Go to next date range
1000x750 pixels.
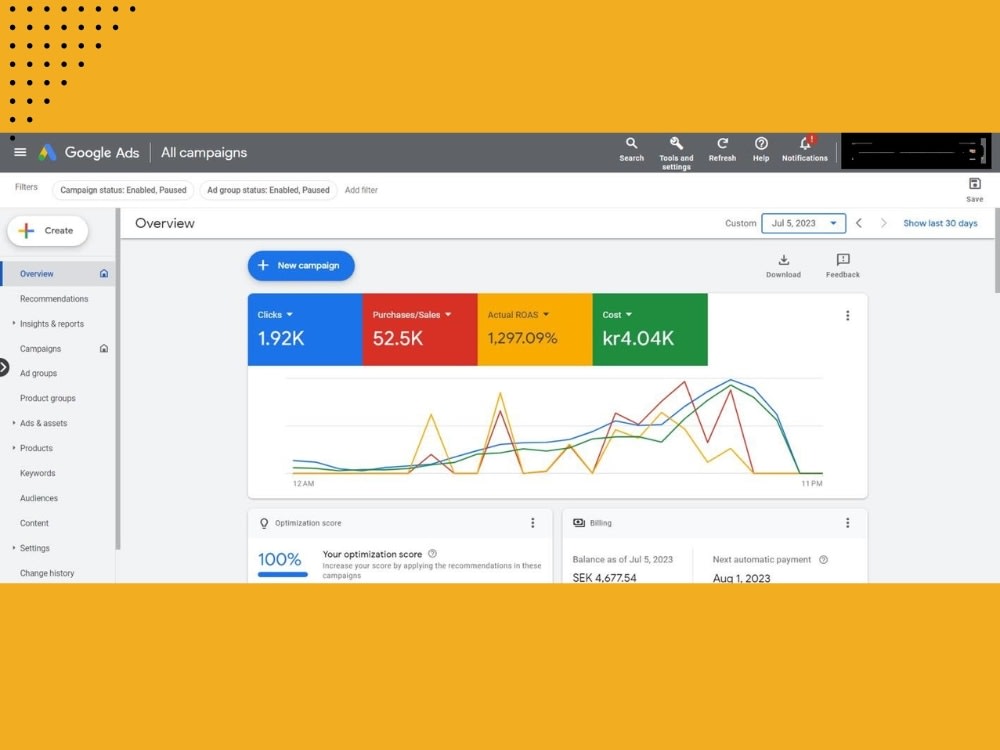[x=883, y=223]
